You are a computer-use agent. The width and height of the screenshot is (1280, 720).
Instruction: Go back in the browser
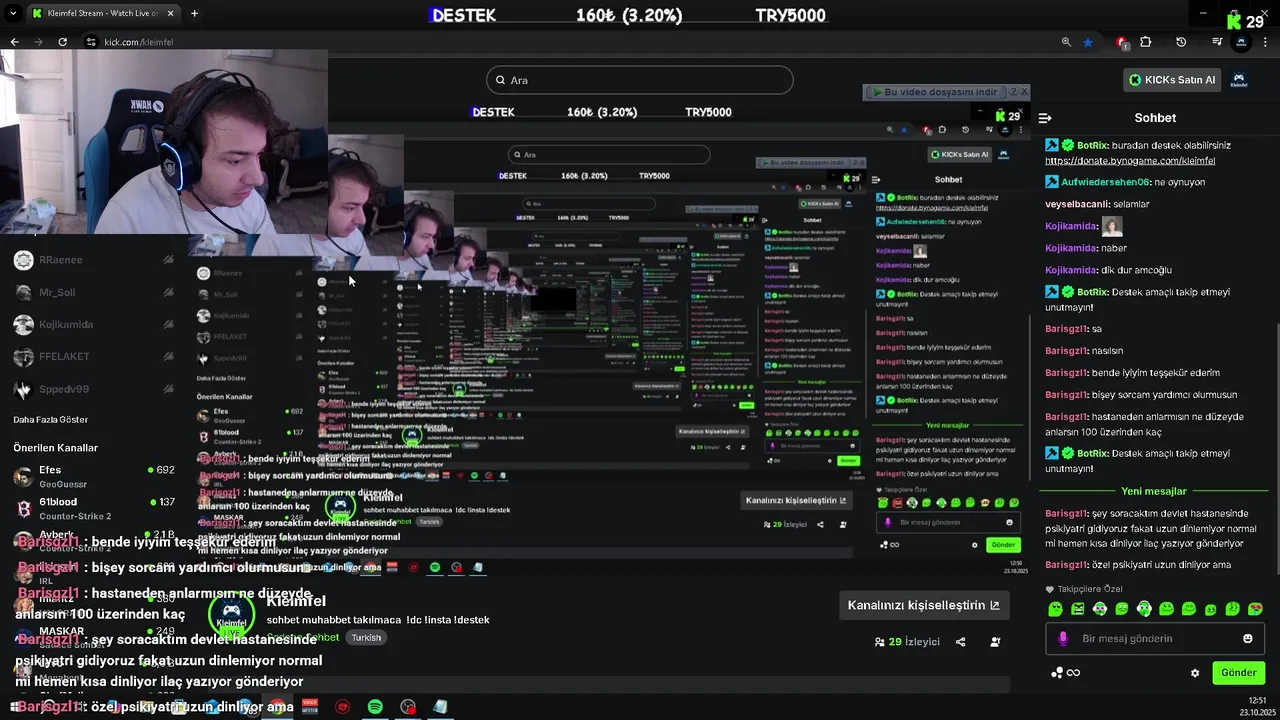[x=14, y=42]
